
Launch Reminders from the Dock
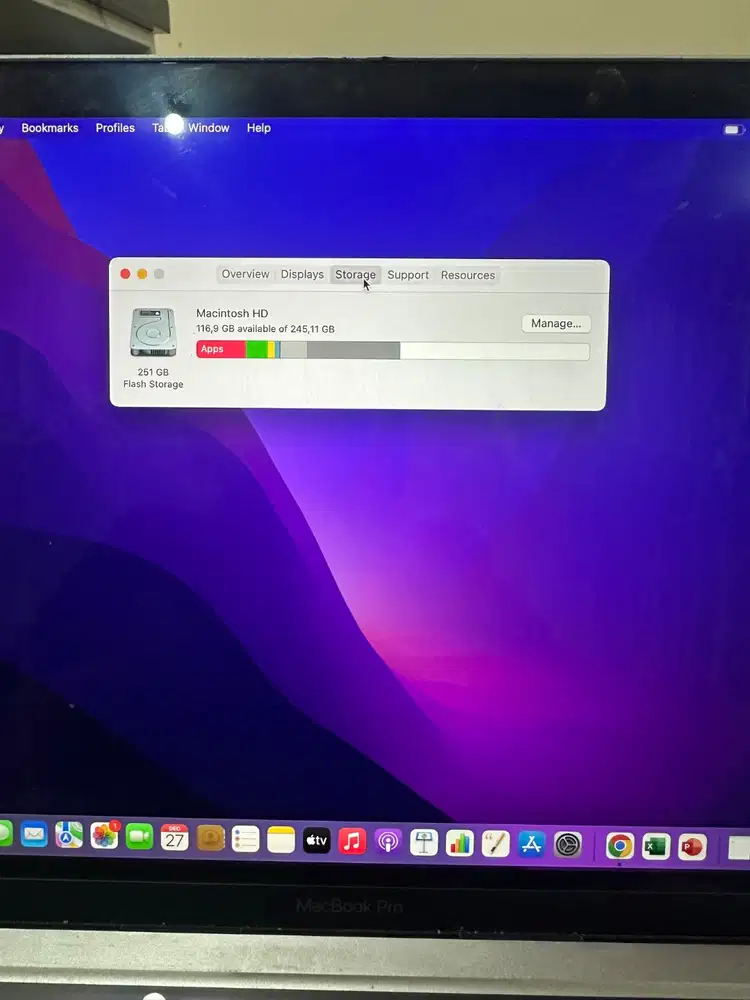(x=246, y=839)
